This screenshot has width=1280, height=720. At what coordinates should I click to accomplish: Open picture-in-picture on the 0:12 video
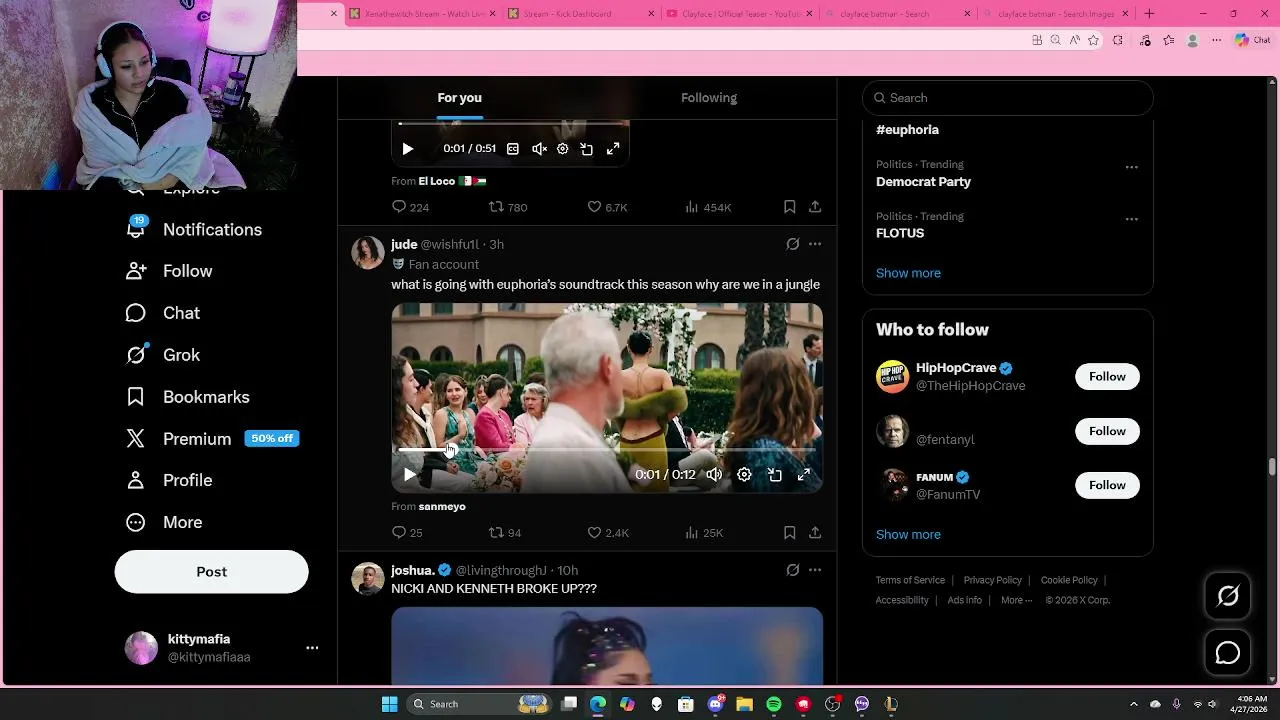pyautogui.click(x=774, y=475)
